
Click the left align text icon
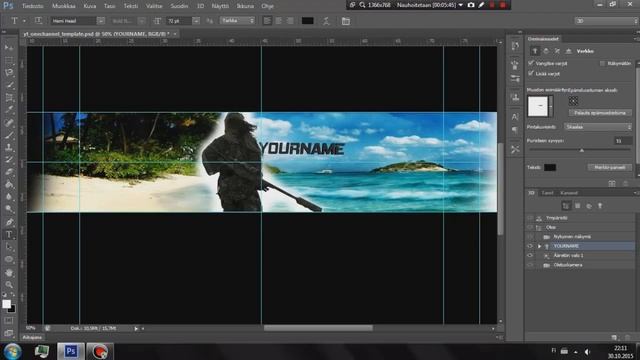pos(267,20)
